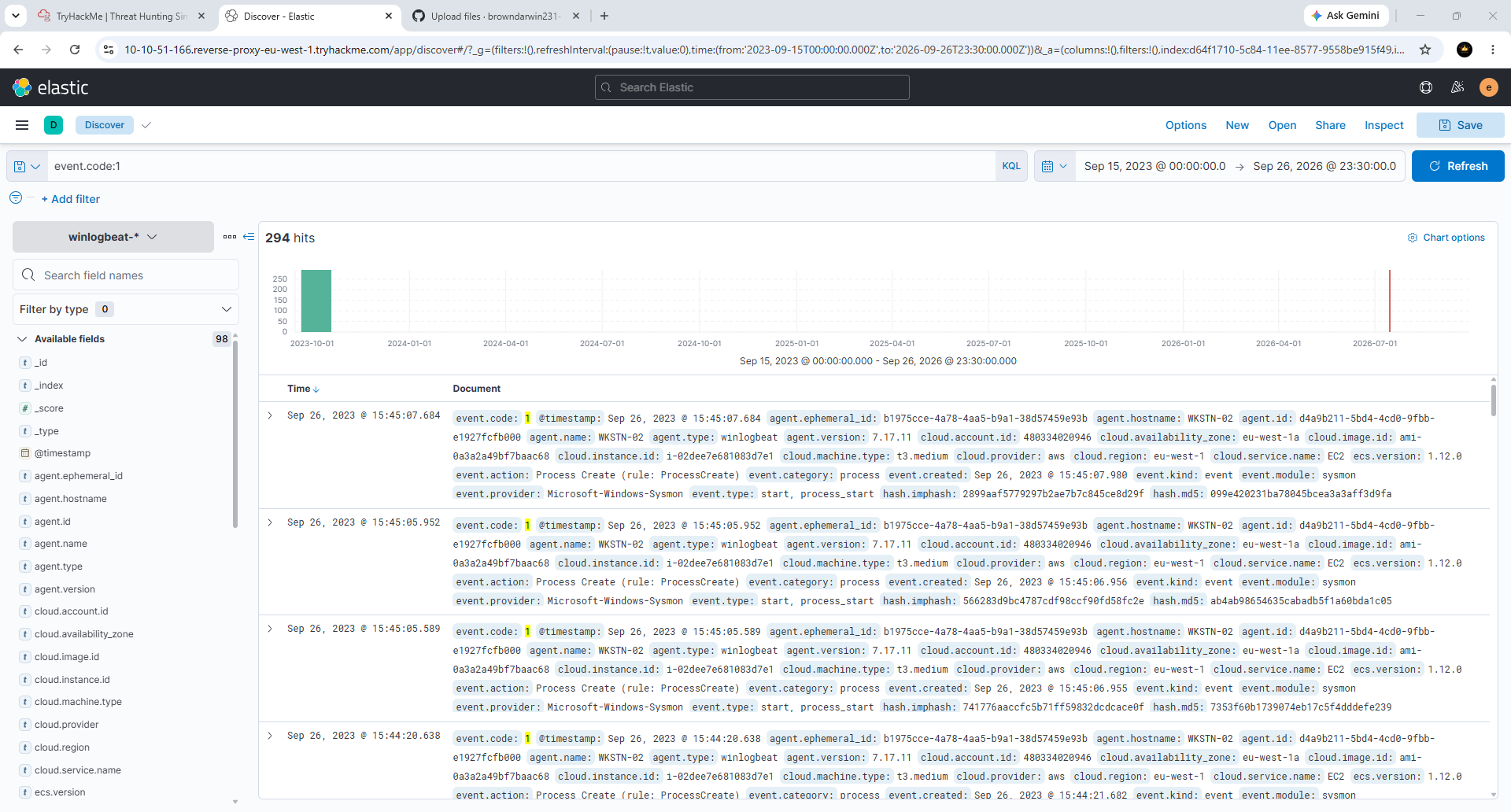The image size is (1511, 812).
Task: Click Search field names input
Action: pos(126,275)
